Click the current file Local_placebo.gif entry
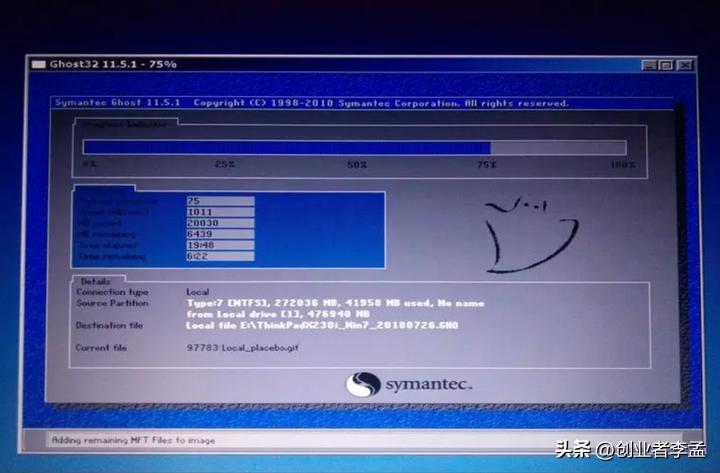Screen dimensions: 720x473 242,348
